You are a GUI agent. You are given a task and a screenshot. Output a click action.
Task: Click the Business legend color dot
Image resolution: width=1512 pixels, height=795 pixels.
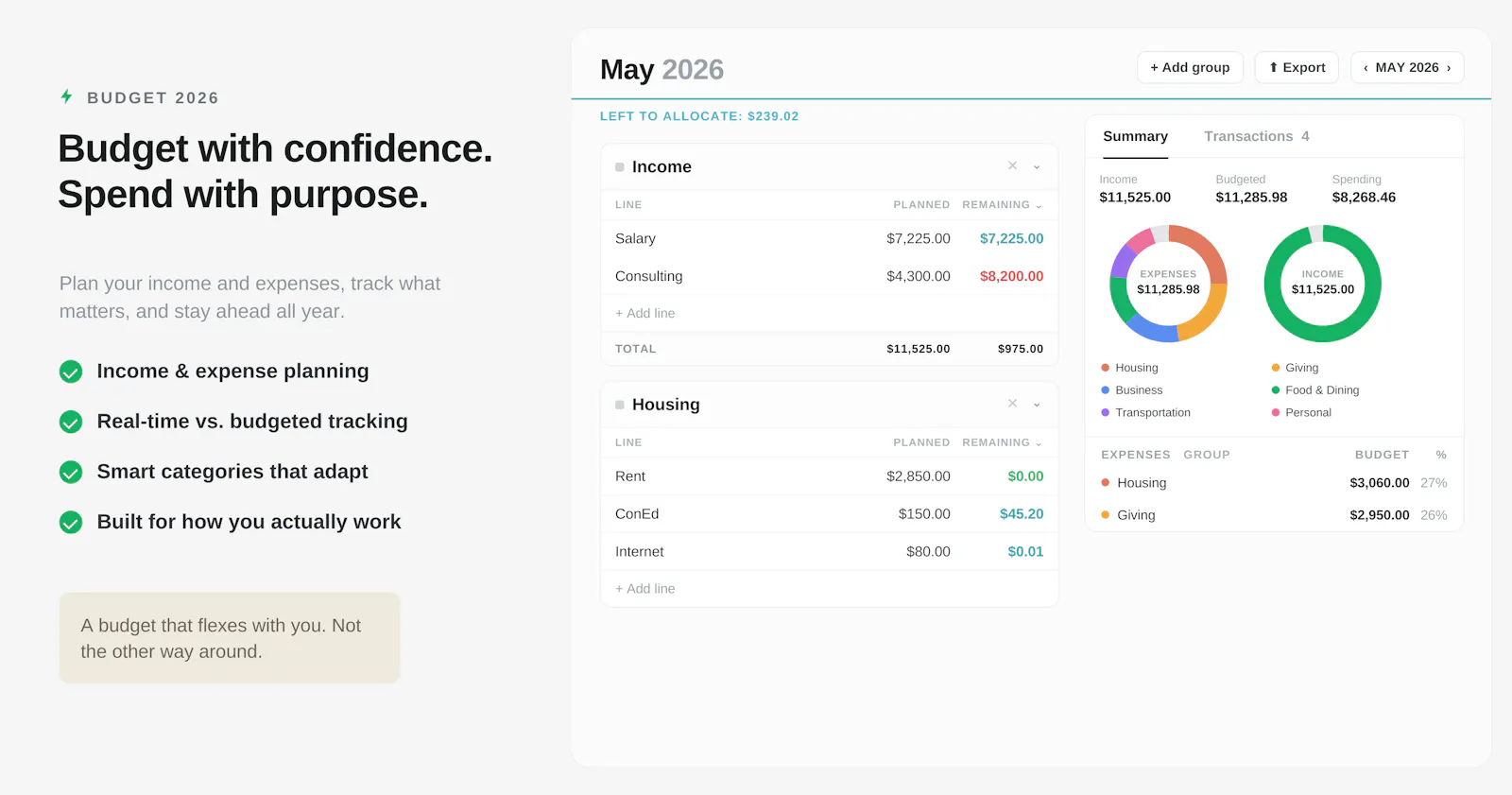1105,390
